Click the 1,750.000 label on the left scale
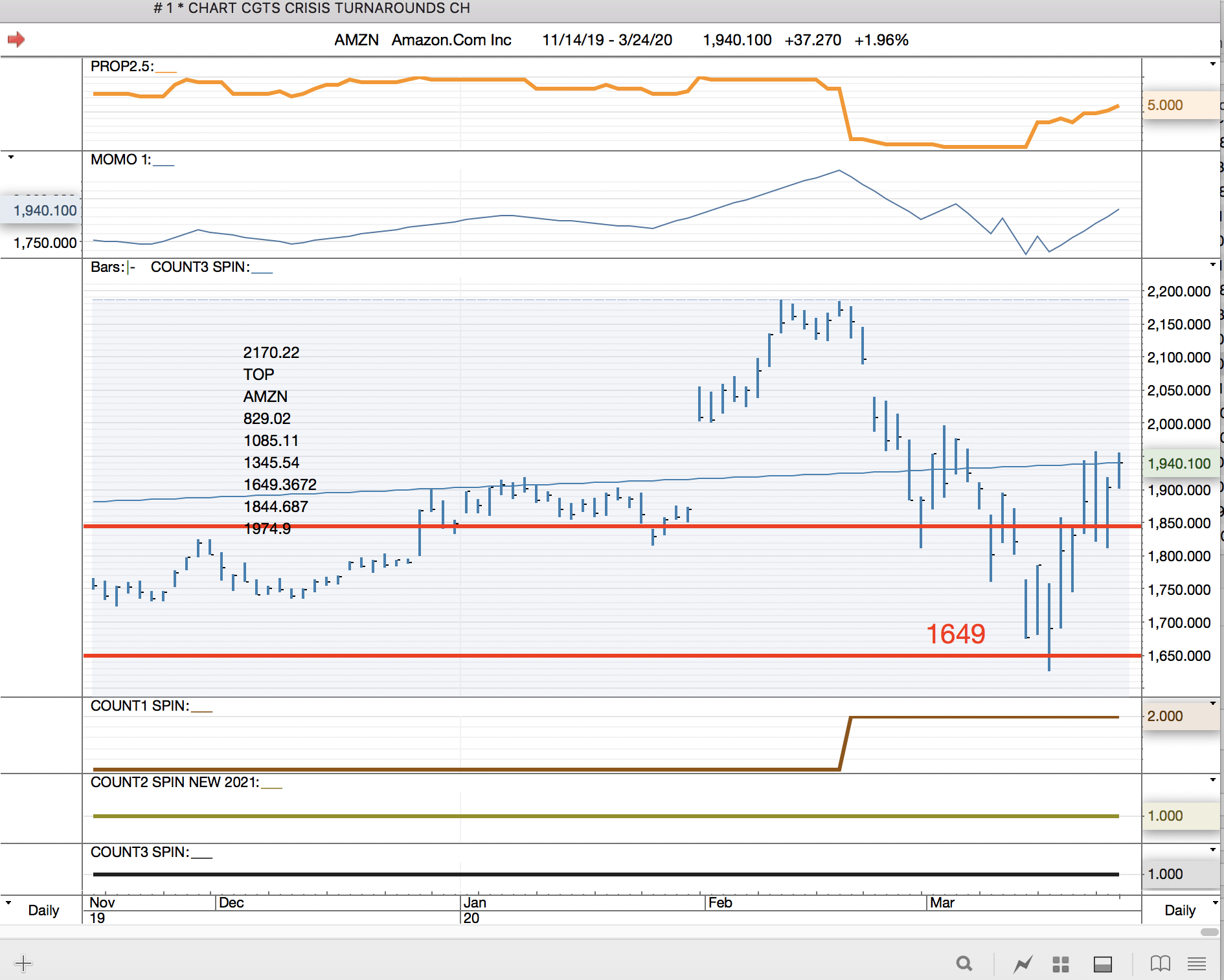The height and width of the screenshot is (980, 1224). tap(45, 243)
